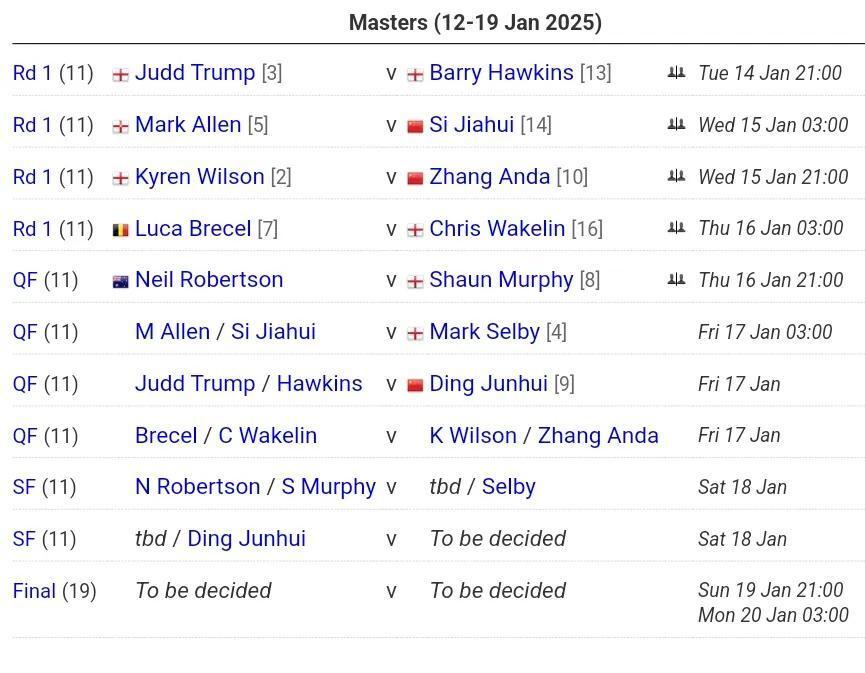This screenshot has width=865, height=673.
Task: Open Chris Wakelin player page
Action: click(497, 228)
